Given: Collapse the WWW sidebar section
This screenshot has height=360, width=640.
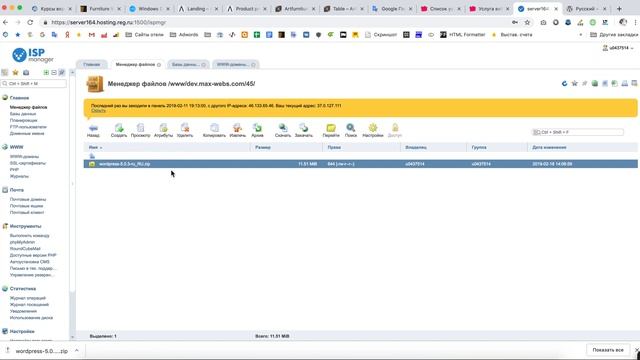Looking at the screenshot, I should (16, 147).
